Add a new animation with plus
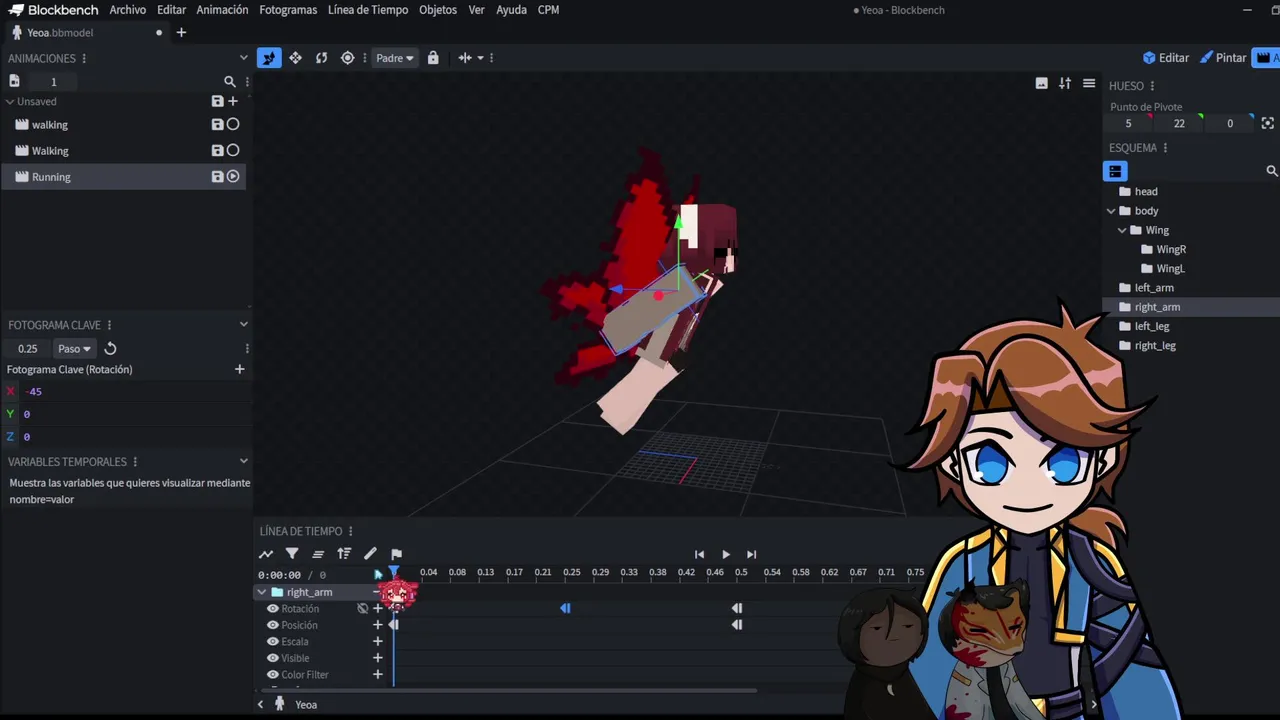This screenshot has height=720, width=1280. point(233,101)
